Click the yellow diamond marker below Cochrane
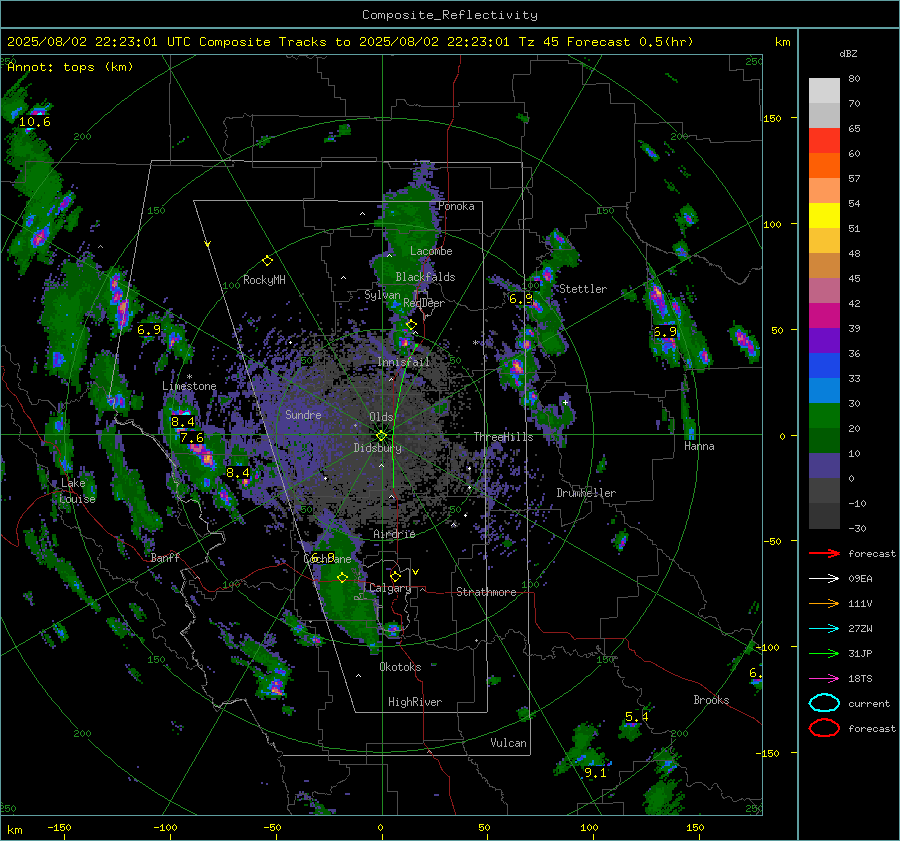The height and width of the screenshot is (841, 900). click(x=342, y=578)
